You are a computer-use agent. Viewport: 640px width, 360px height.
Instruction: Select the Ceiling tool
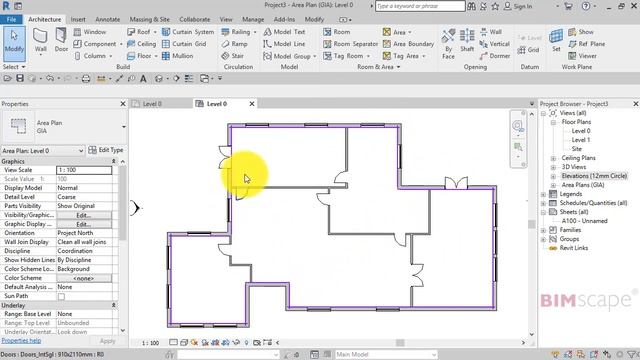(141, 44)
